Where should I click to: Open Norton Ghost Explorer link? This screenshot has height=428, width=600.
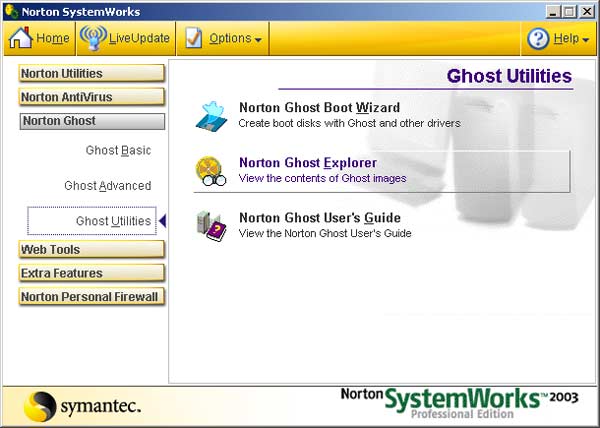[308, 163]
